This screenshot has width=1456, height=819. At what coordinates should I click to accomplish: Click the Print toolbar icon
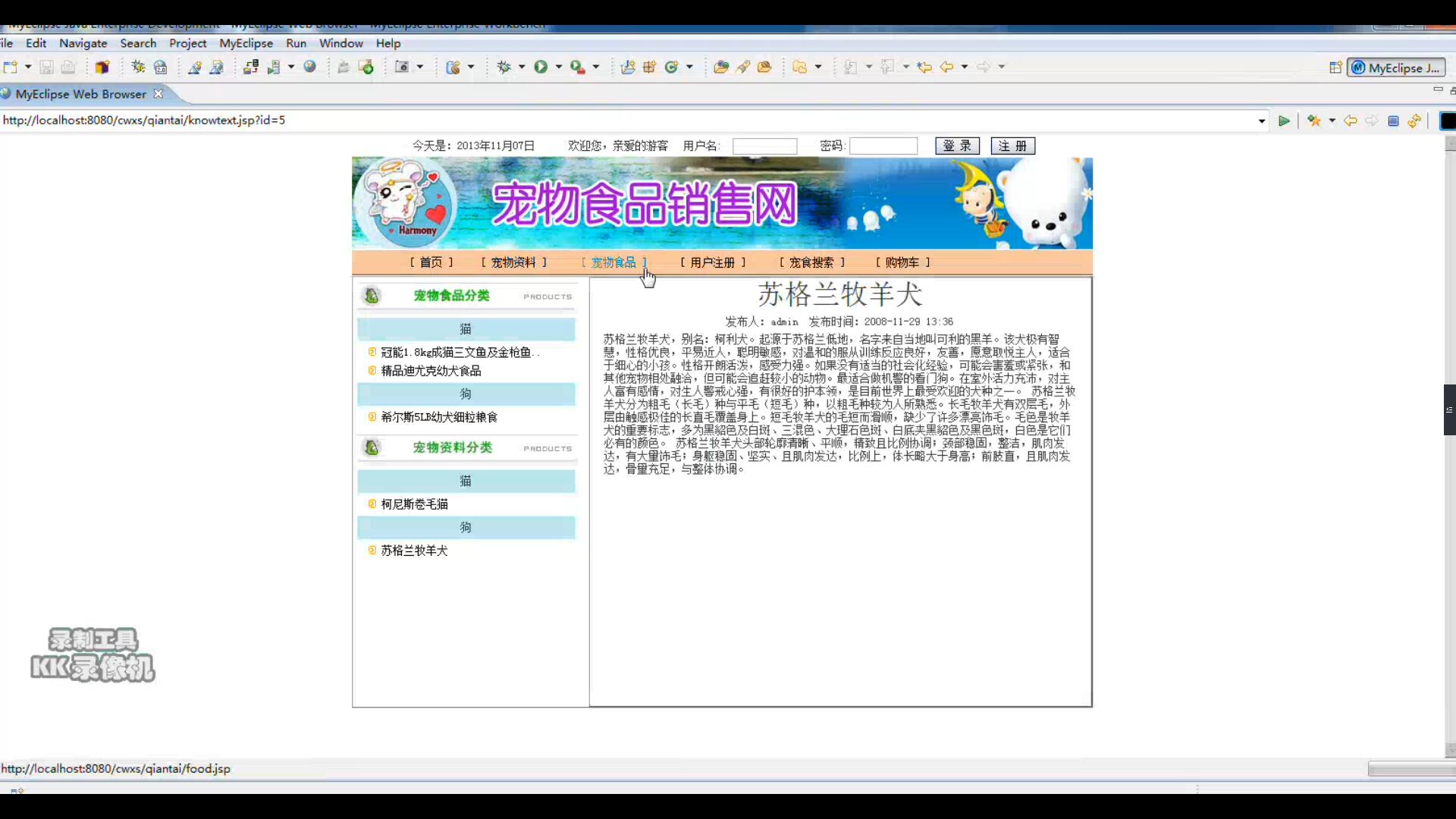pos(68,67)
